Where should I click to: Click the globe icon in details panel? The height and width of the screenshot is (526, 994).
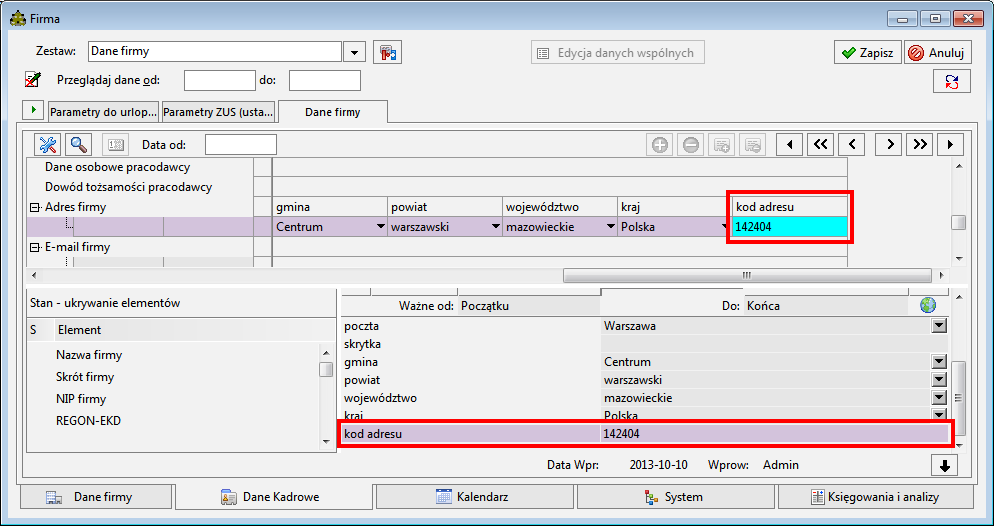[x=928, y=306]
